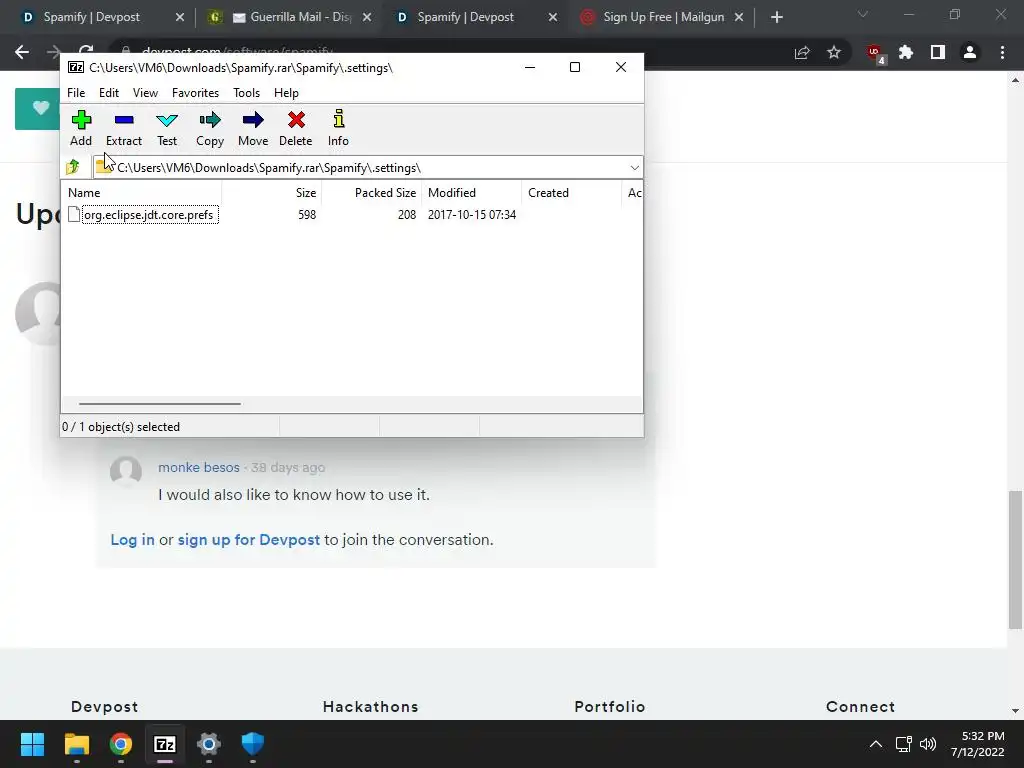Expand the address path dropdown
Image resolution: width=1024 pixels, height=768 pixels.
[x=634, y=168]
